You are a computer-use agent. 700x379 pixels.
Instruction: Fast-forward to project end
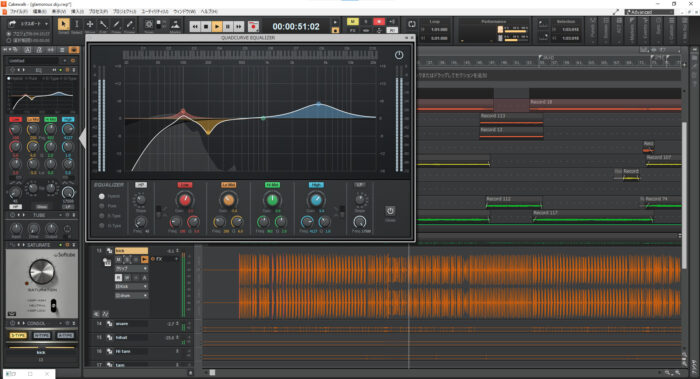point(239,27)
